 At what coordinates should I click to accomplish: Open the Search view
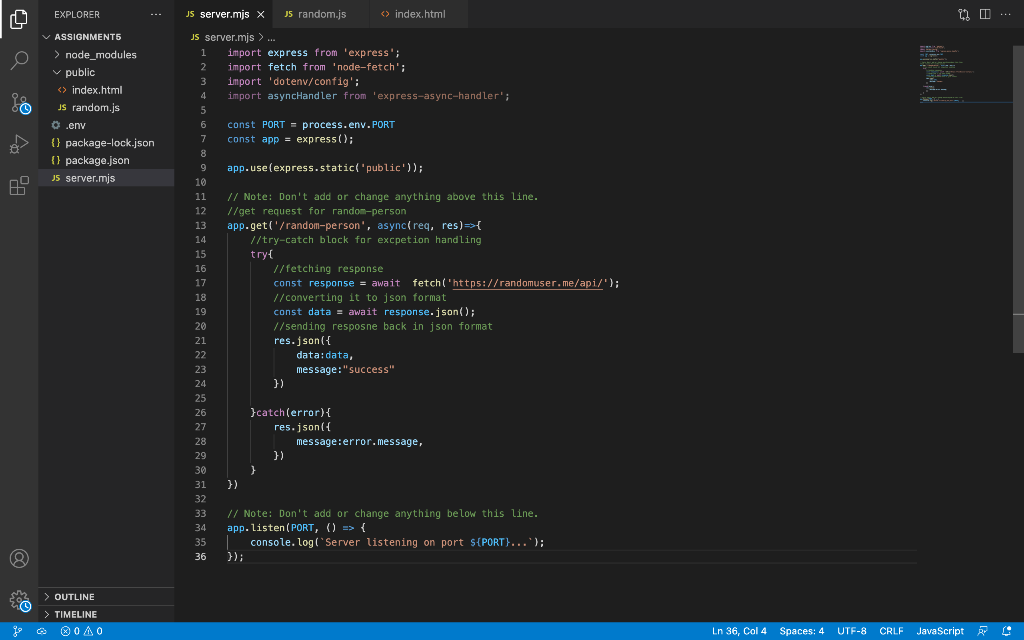click(x=19, y=61)
